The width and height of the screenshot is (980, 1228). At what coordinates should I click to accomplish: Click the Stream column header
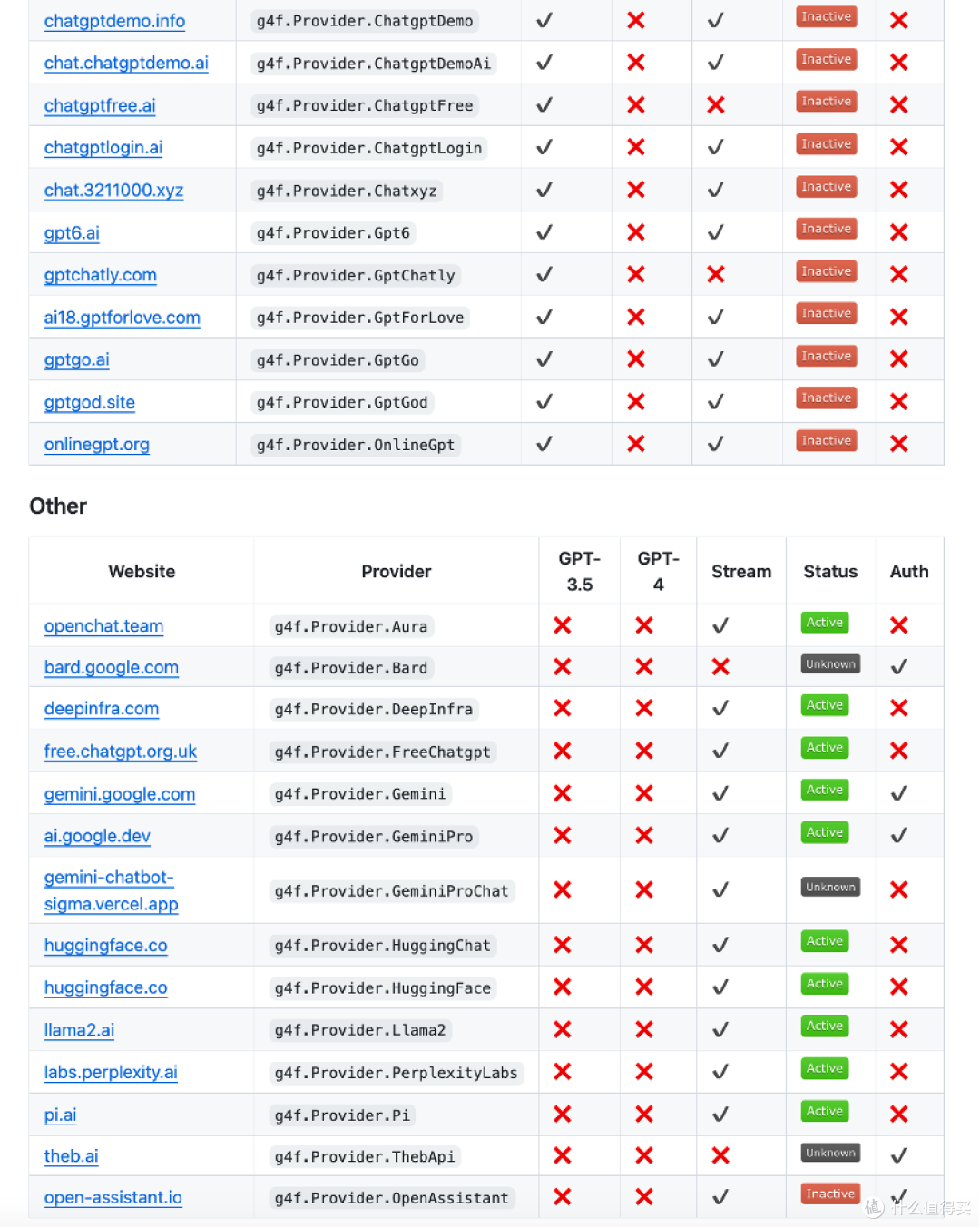point(741,571)
